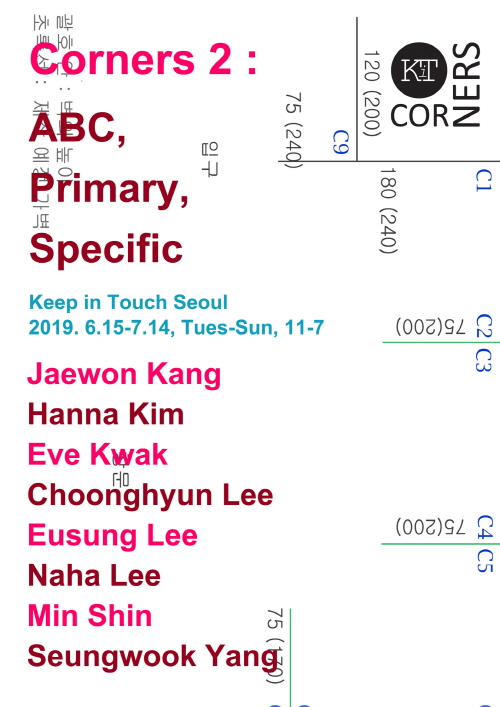The image size is (500, 707).
Task: Click the 'Corners 2 :' title
Action: coord(143,59)
